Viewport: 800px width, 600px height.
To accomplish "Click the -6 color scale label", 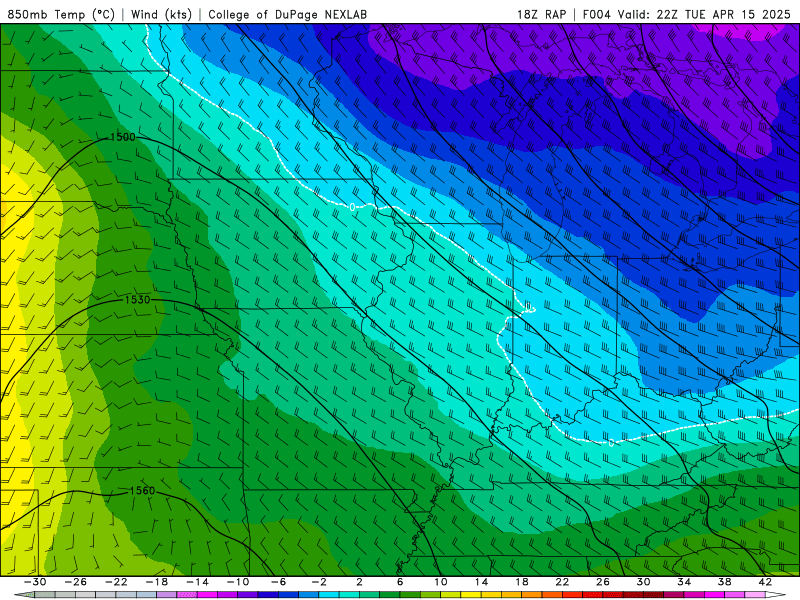I will click(279, 582).
